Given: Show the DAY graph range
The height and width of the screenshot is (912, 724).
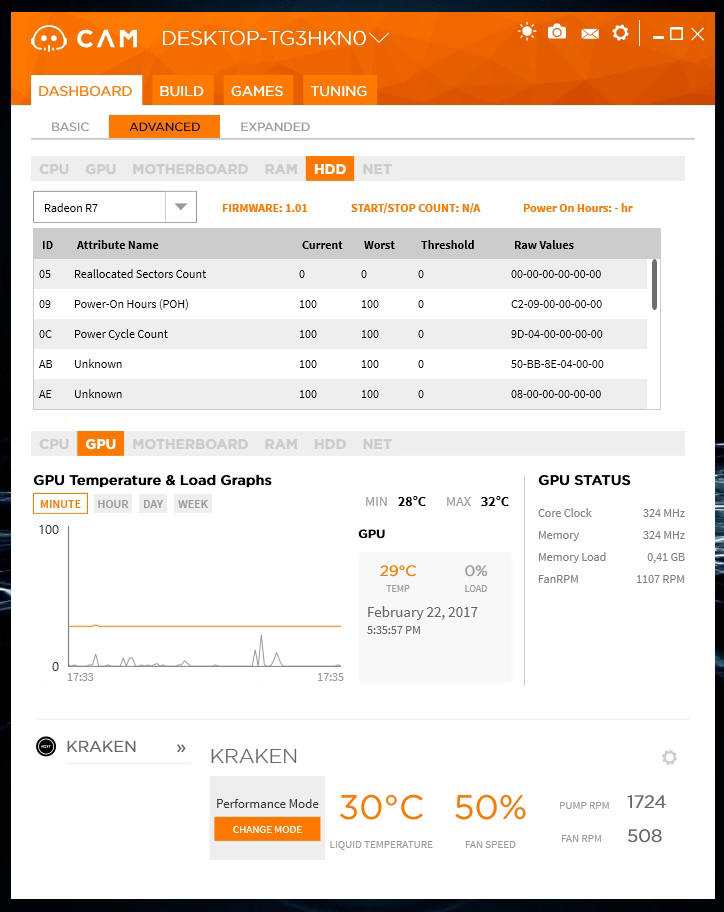Looking at the screenshot, I should (153, 504).
